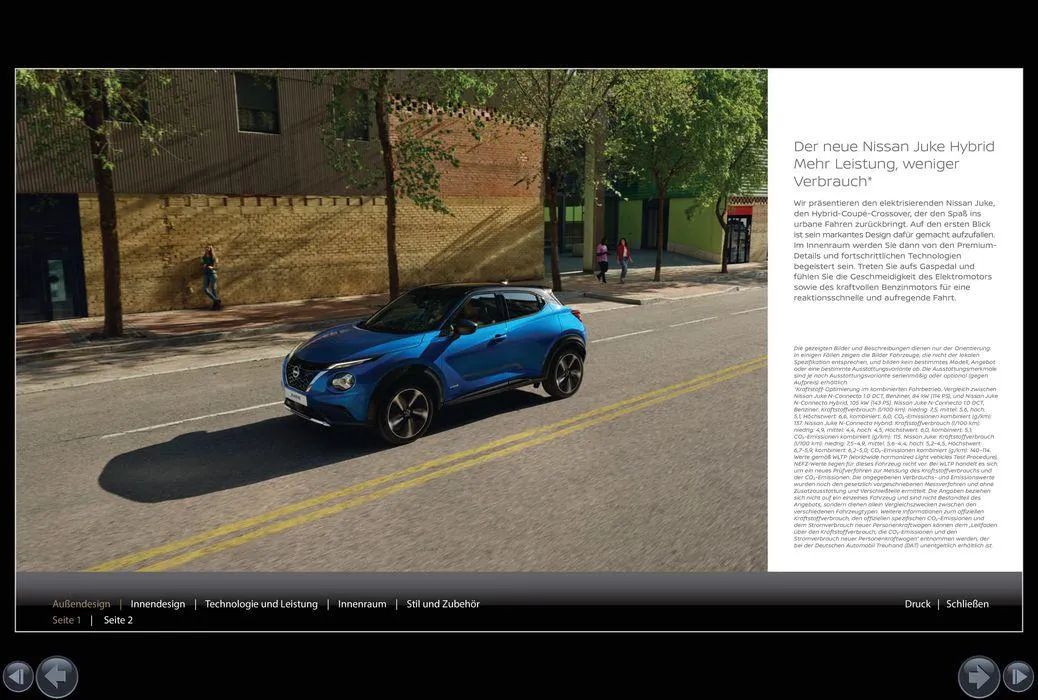1038x700 pixels.
Task: Select Seite 1 page link
Action: [x=67, y=620]
